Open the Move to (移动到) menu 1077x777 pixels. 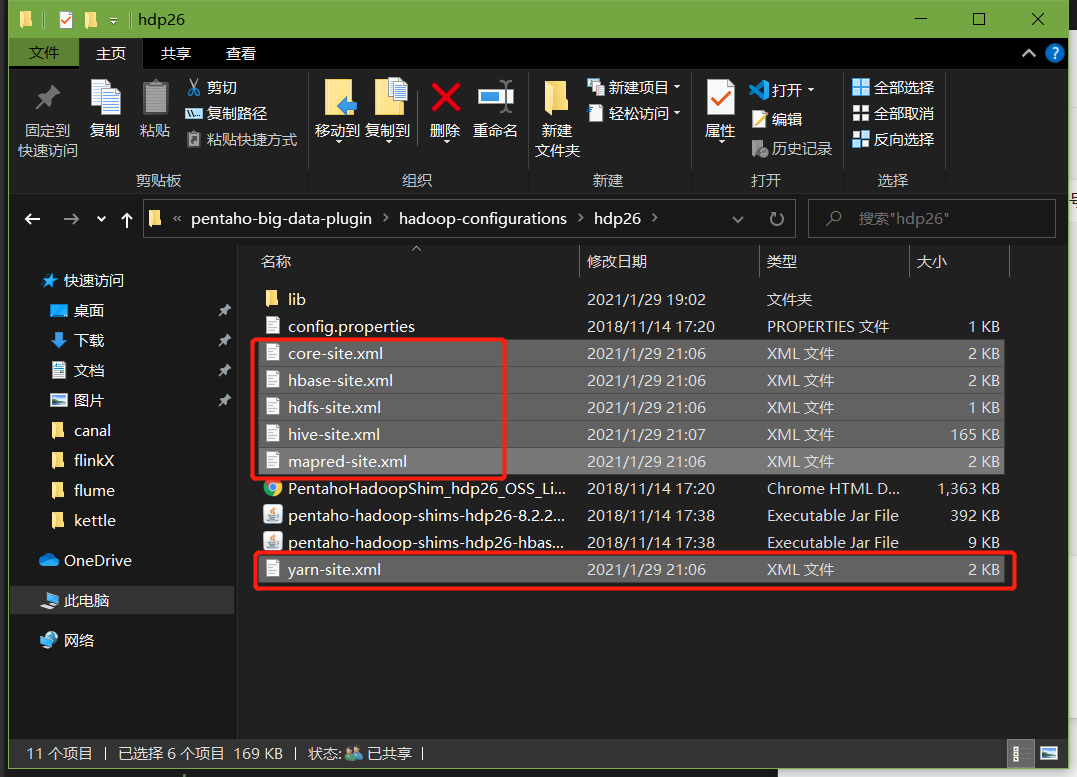click(337, 110)
